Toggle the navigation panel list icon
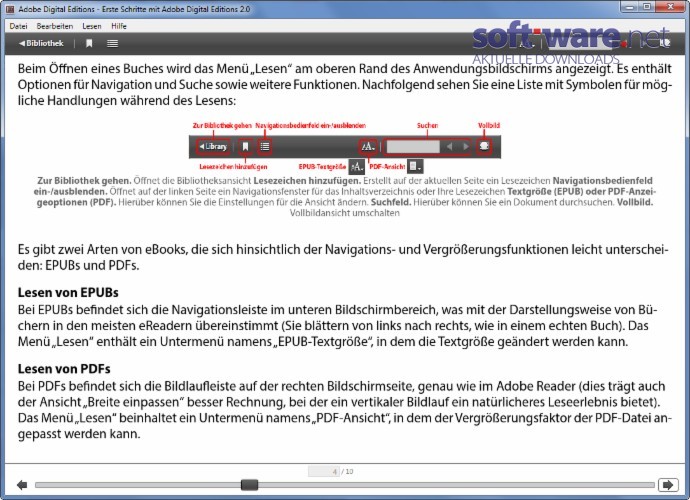This screenshot has height=500, width=690. (113, 43)
